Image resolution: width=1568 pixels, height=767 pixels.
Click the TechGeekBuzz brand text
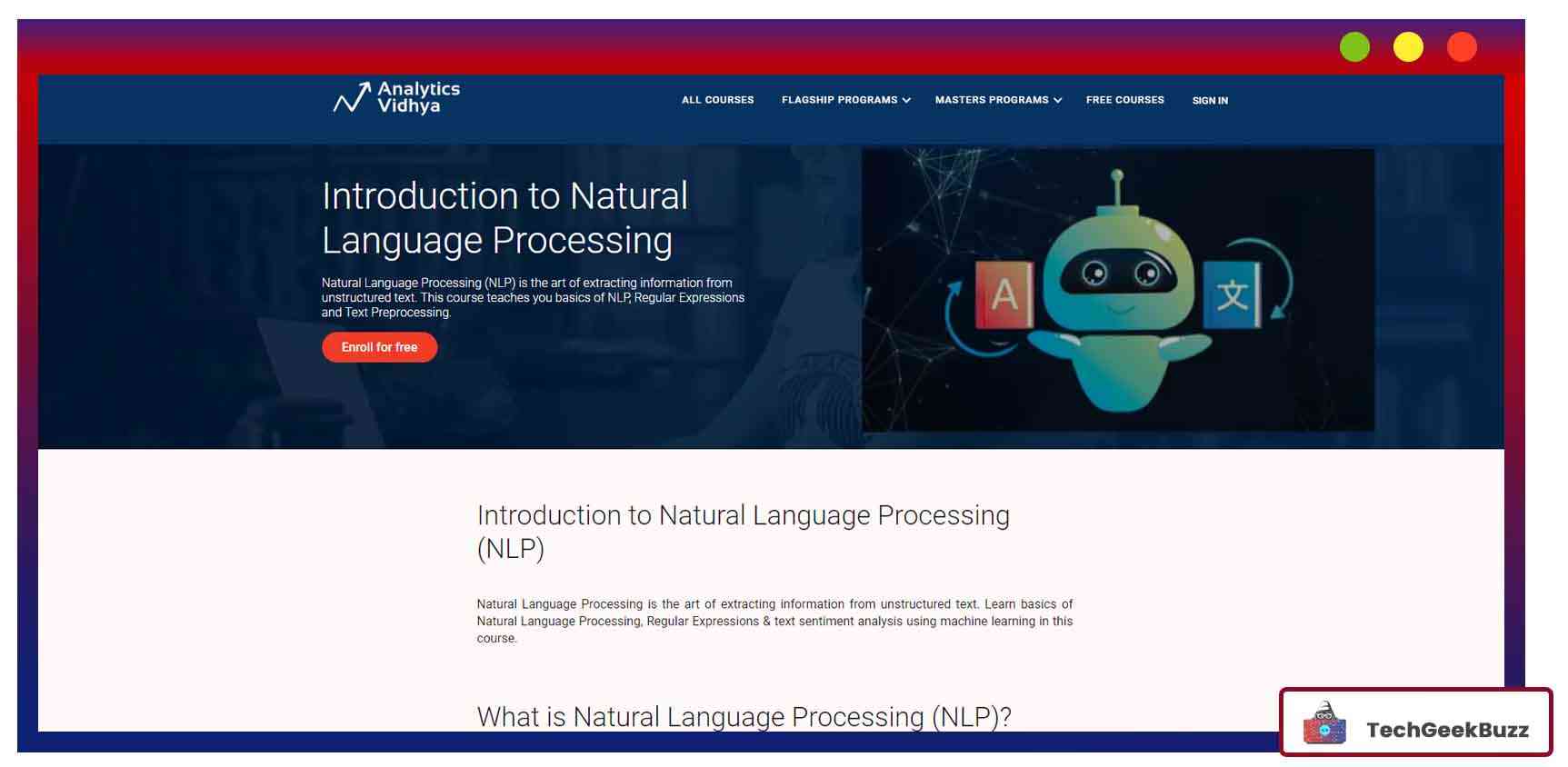coord(1447,730)
